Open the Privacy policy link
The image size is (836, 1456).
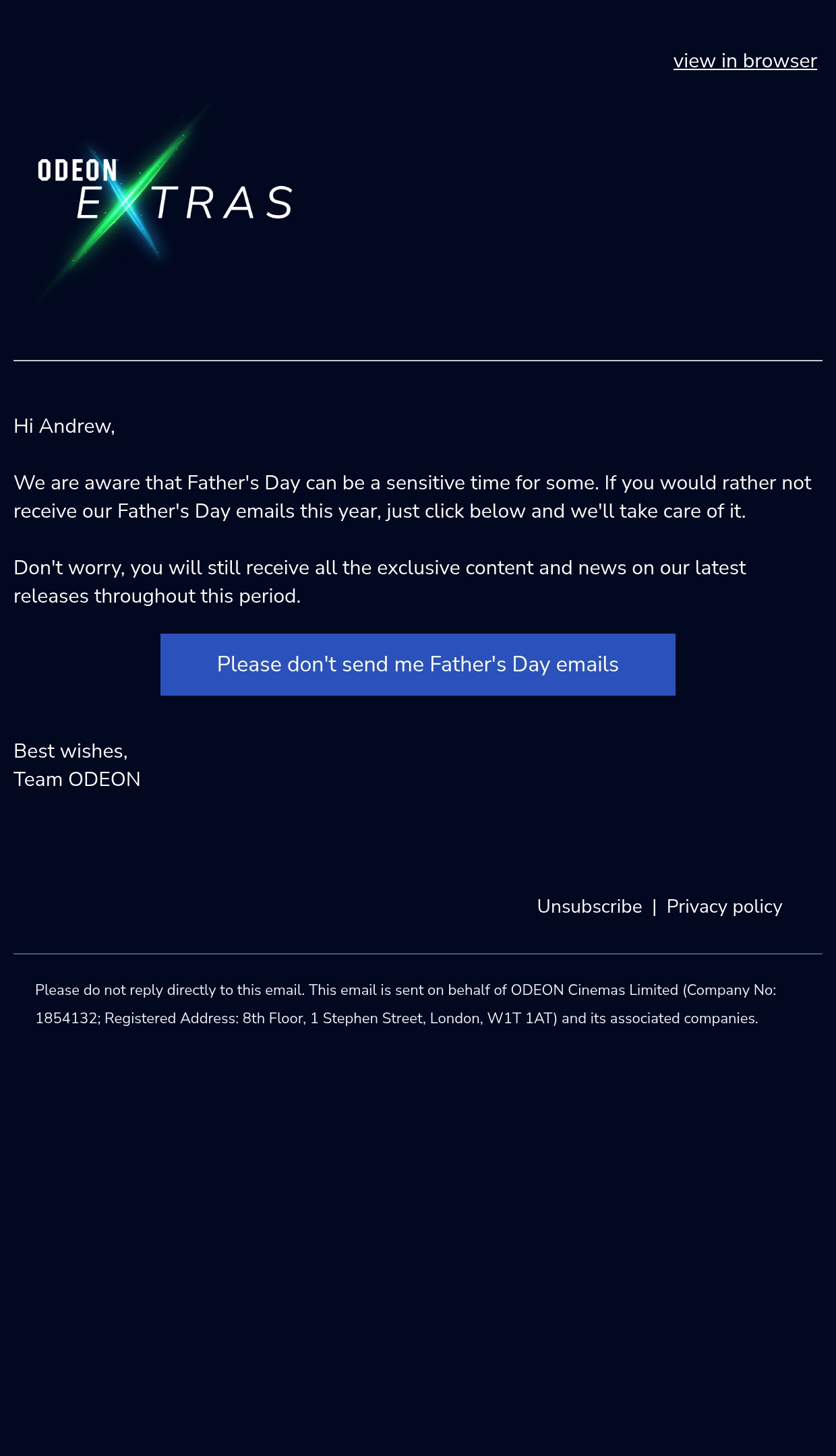724,907
